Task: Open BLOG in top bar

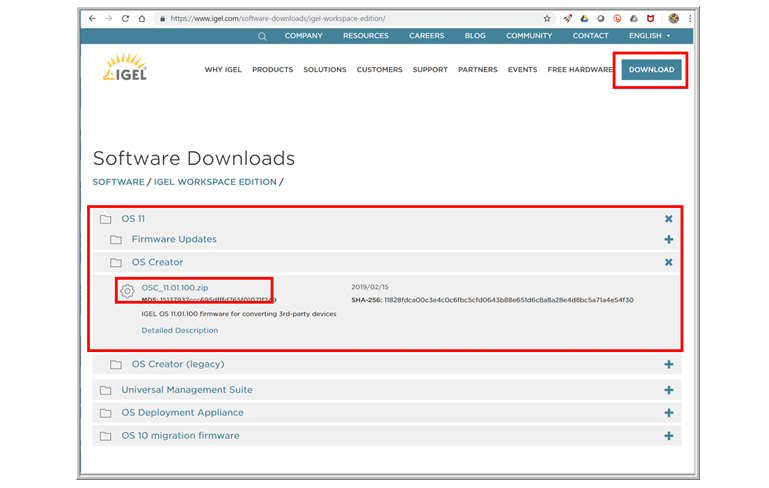Action: [475, 36]
